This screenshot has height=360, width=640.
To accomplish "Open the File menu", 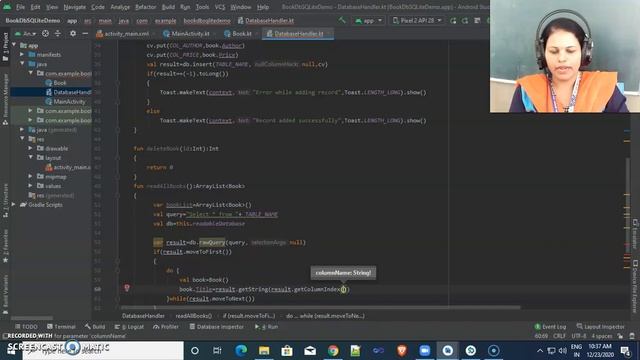I will coord(20,7).
